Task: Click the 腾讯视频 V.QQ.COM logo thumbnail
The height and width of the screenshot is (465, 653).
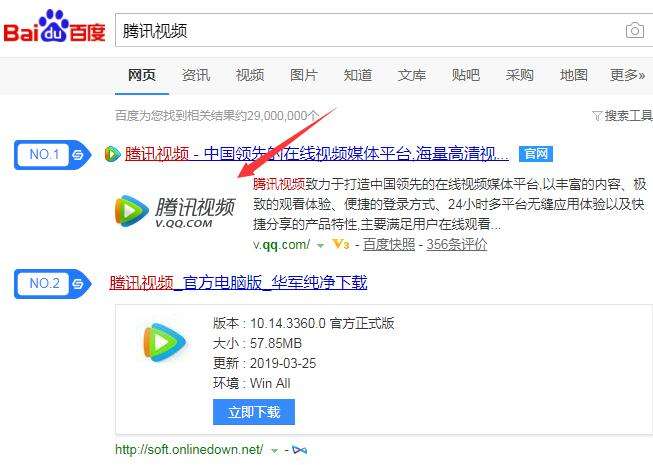Action: (175, 211)
